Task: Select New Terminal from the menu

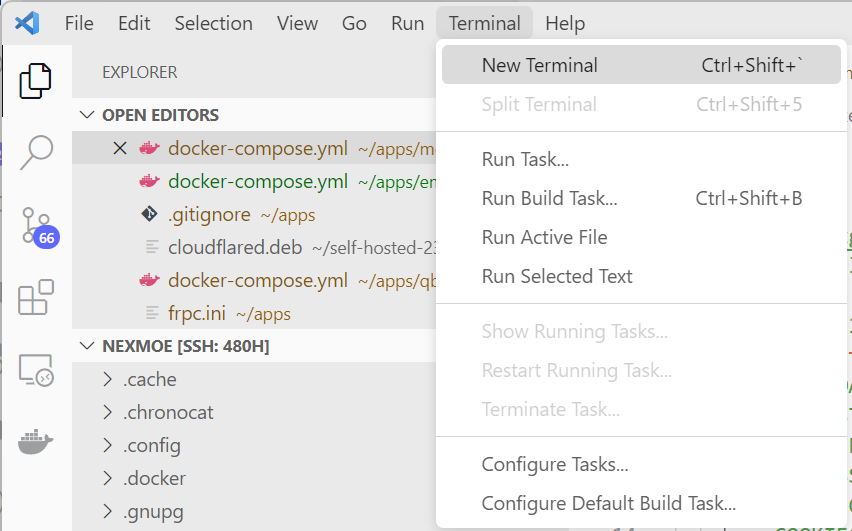Action: 540,66
